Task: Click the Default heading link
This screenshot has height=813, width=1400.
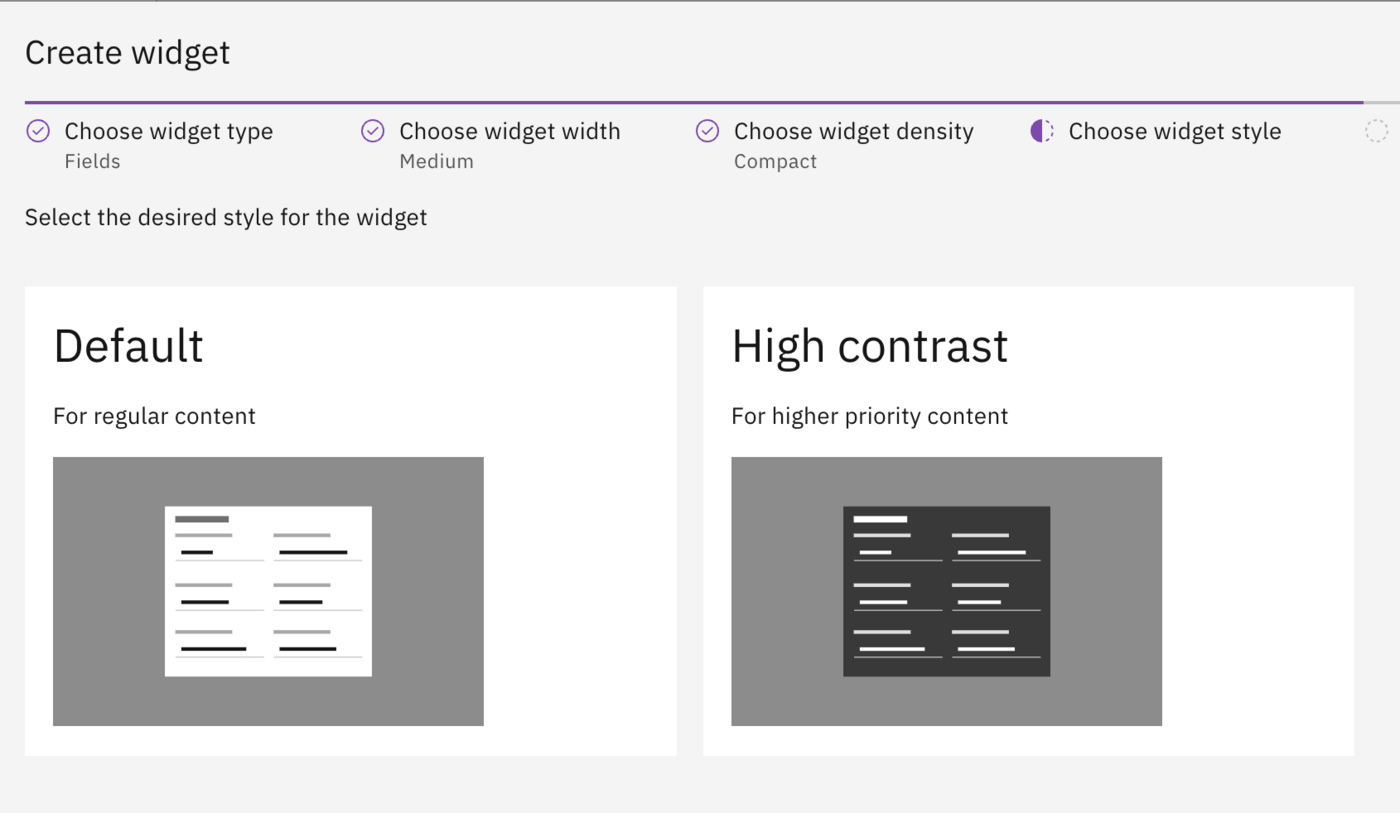Action: (128, 346)
